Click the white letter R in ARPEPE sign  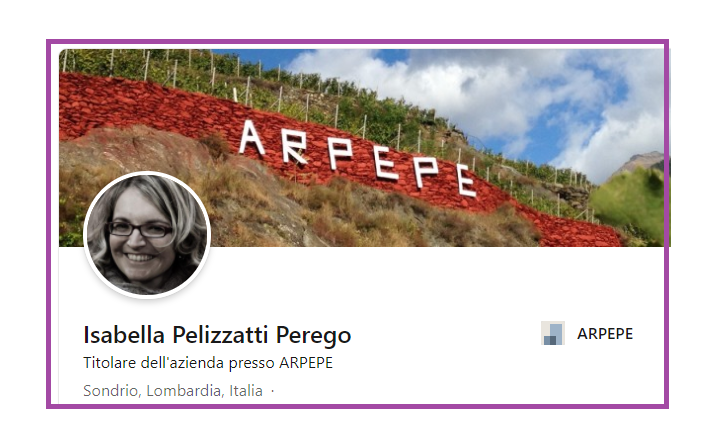coord(294,147)
